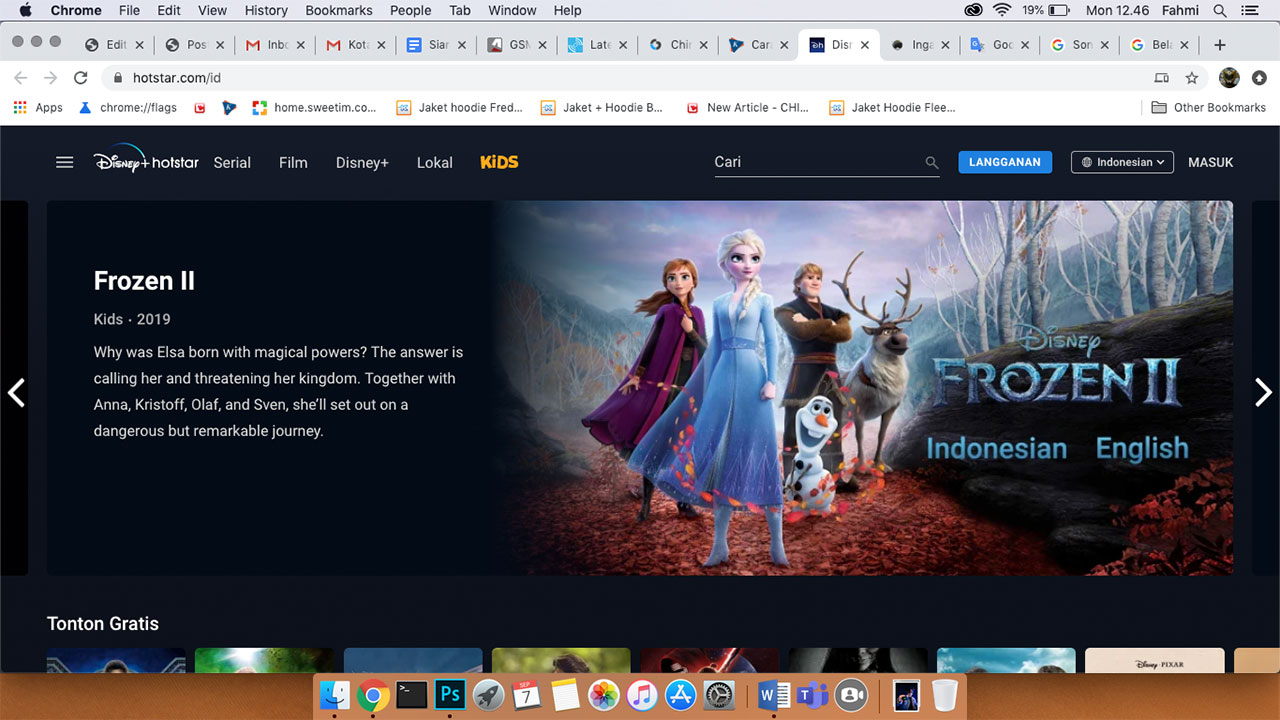The height and width of the screenshot is (720, 1280).
Task: Open App Store from the dock
Action: [x=681, y=694]
